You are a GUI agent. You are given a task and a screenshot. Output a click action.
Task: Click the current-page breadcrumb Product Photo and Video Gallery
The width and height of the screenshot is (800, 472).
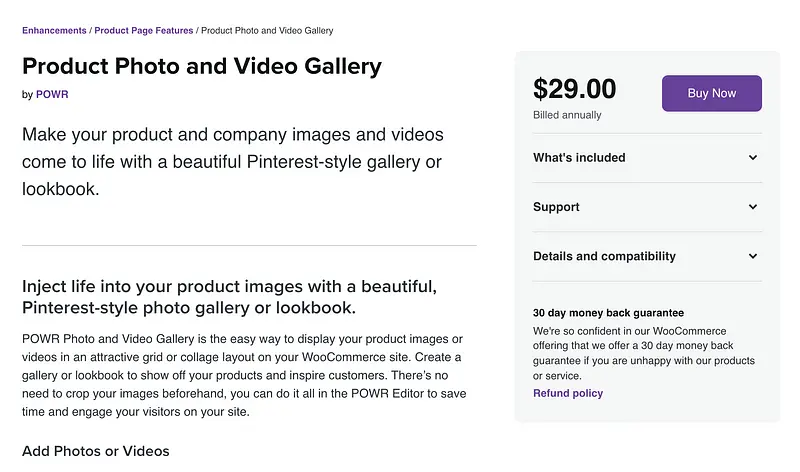click(x=267, y=31)
